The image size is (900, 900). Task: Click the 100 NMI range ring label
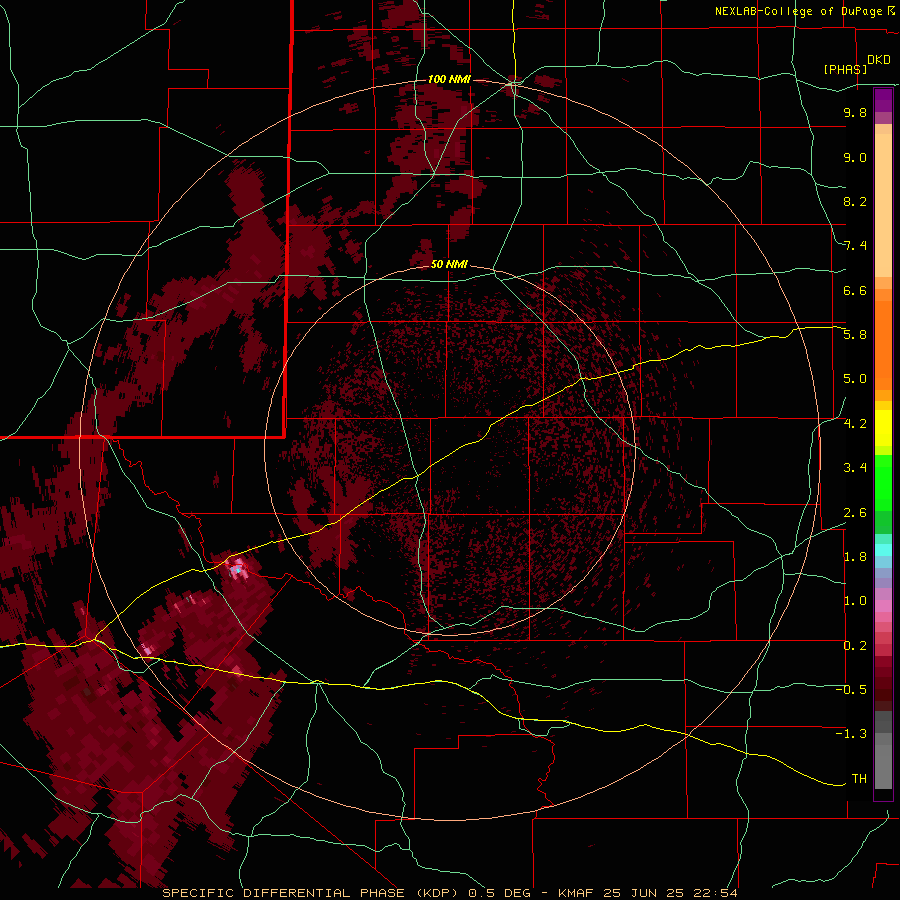click(449, 79)
